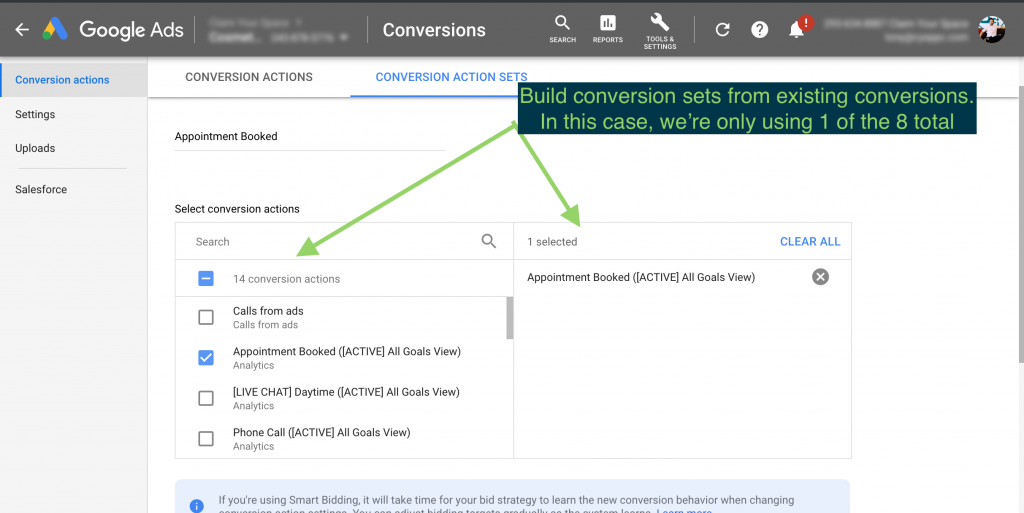
Task: Check the Calls from ads checkbox
Action: click(206, 317)
